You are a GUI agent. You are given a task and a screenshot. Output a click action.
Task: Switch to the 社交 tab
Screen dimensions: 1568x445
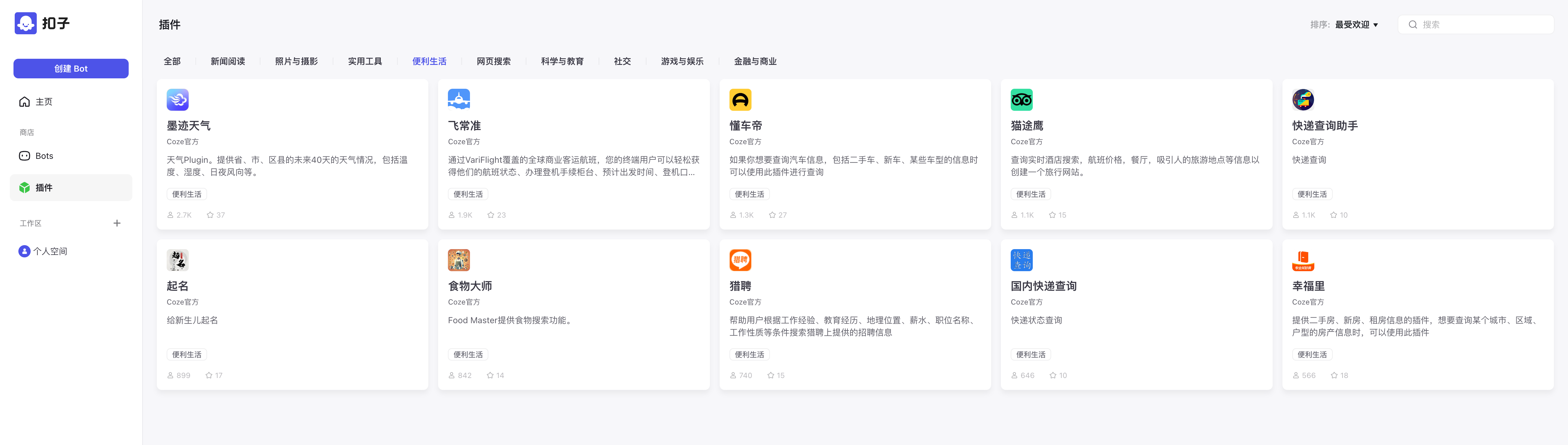(623, 62)
